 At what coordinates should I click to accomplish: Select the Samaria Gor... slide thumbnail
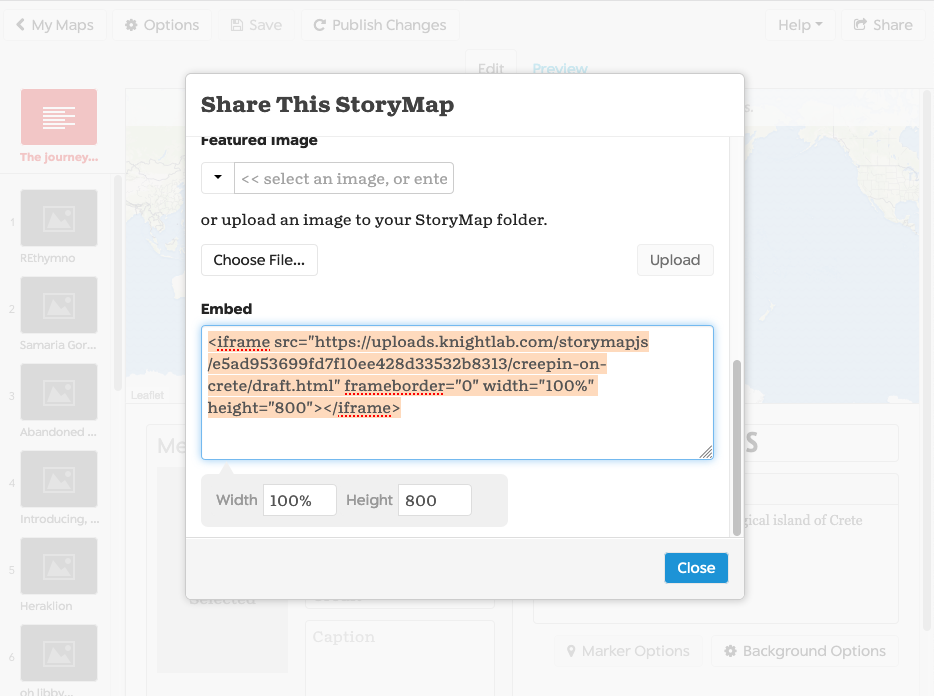(x=59, y=305)
